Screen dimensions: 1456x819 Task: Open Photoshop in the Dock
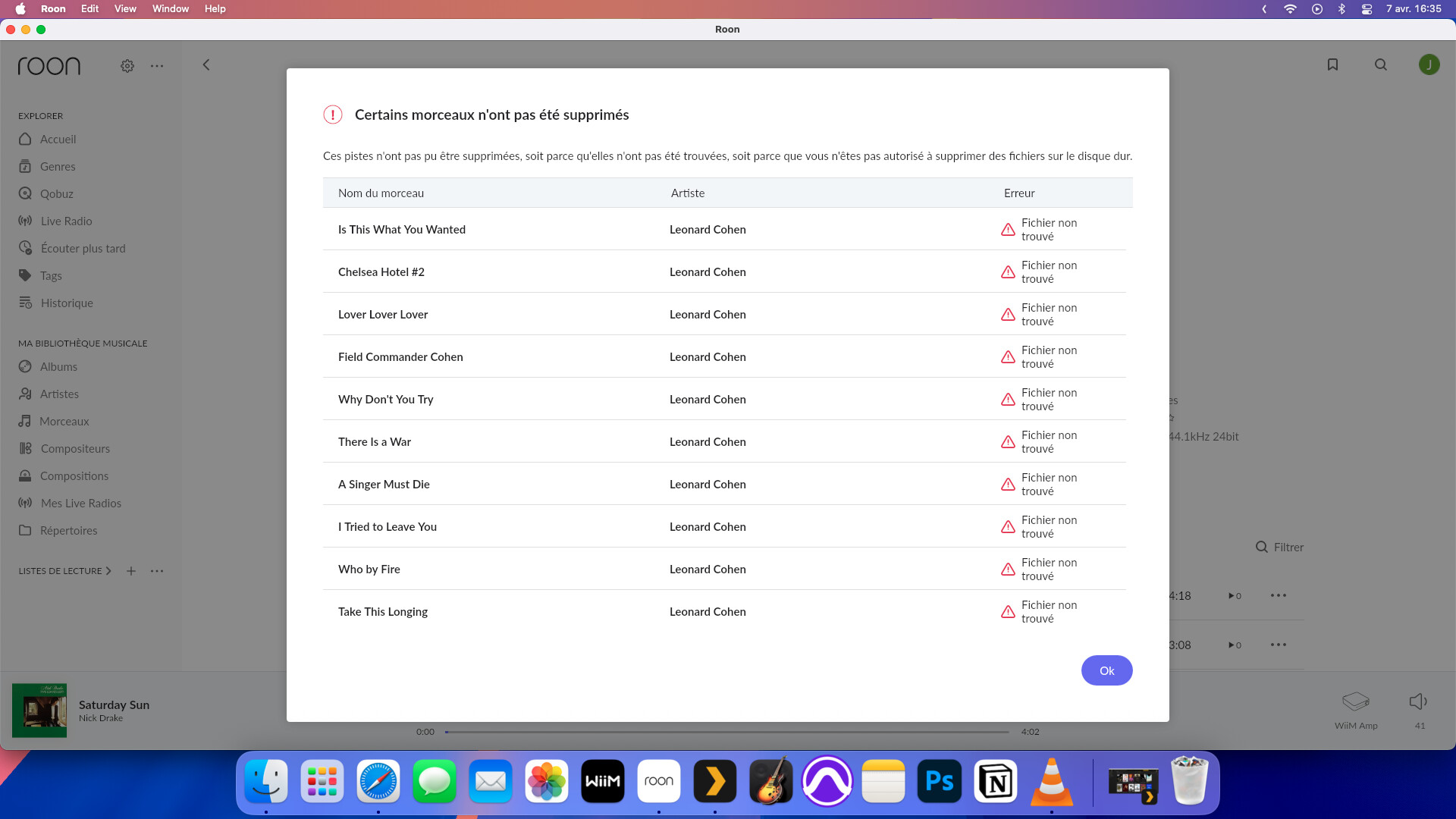tap(940, 781)
